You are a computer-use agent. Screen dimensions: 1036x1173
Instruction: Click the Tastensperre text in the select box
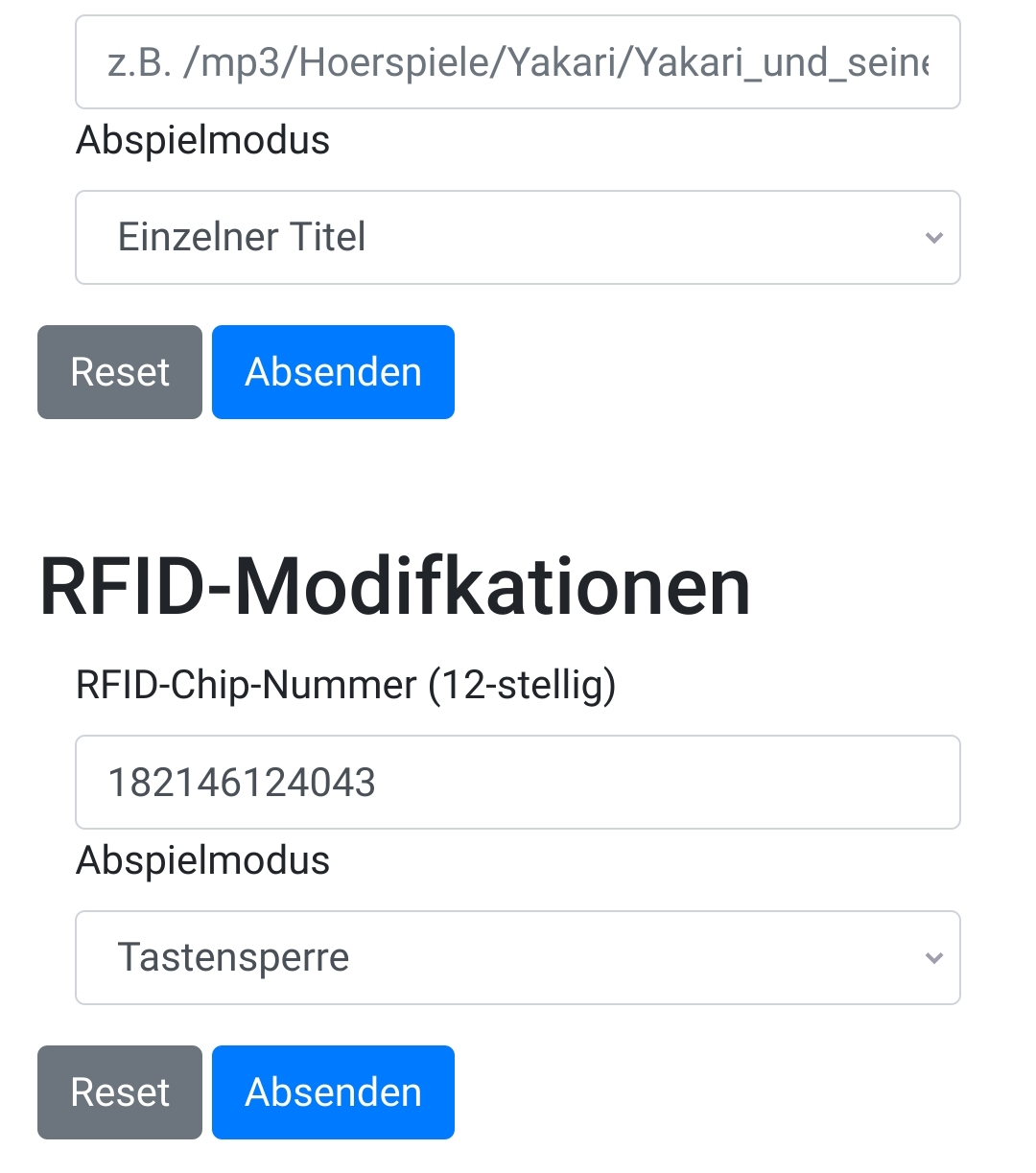(234, 957)
